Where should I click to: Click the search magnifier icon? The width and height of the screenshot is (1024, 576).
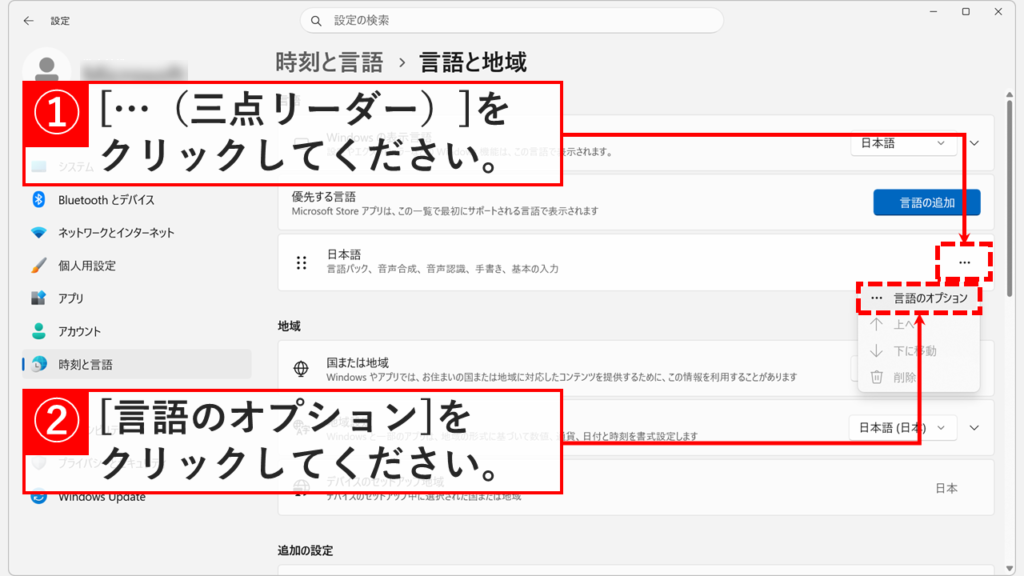click(x=316, y=21)
